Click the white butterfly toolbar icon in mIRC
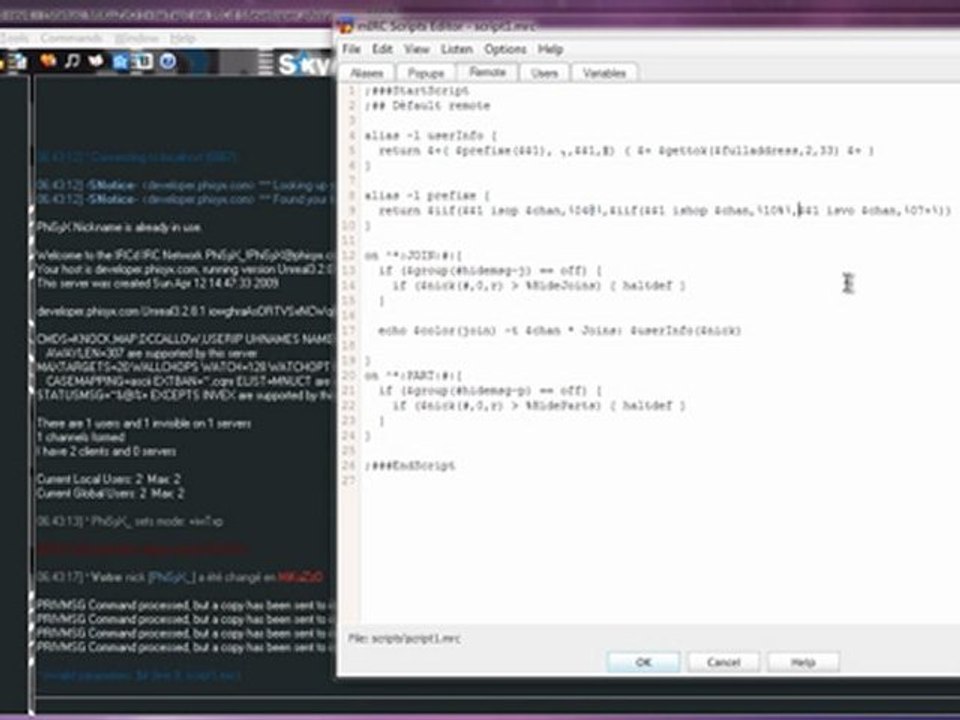The image size is (960, 720). pyautogui.click(x=96, y=61)
